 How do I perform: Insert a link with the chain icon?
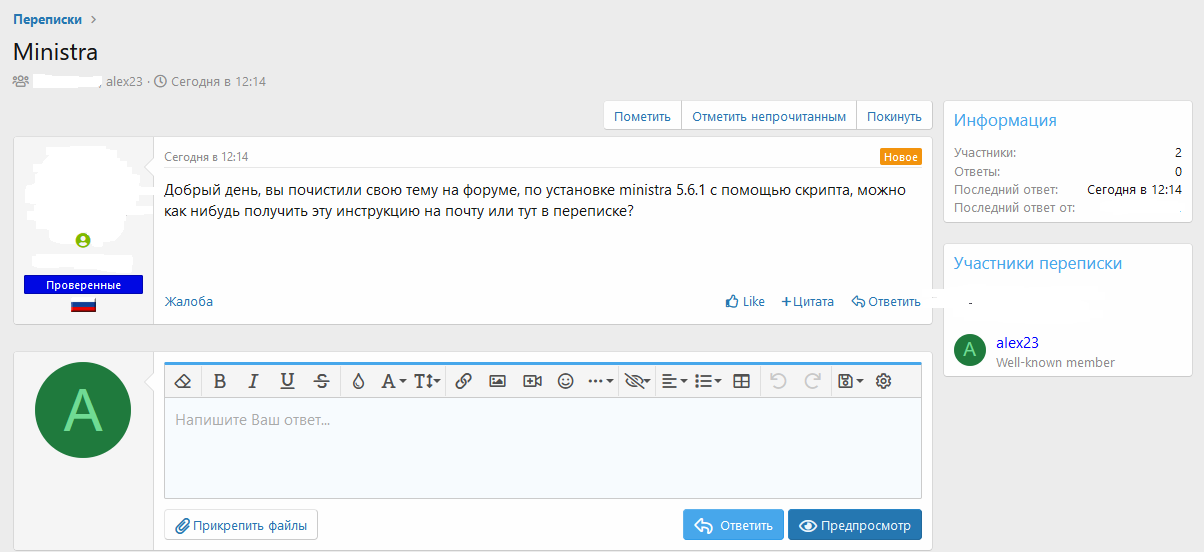tap(463, 381)
